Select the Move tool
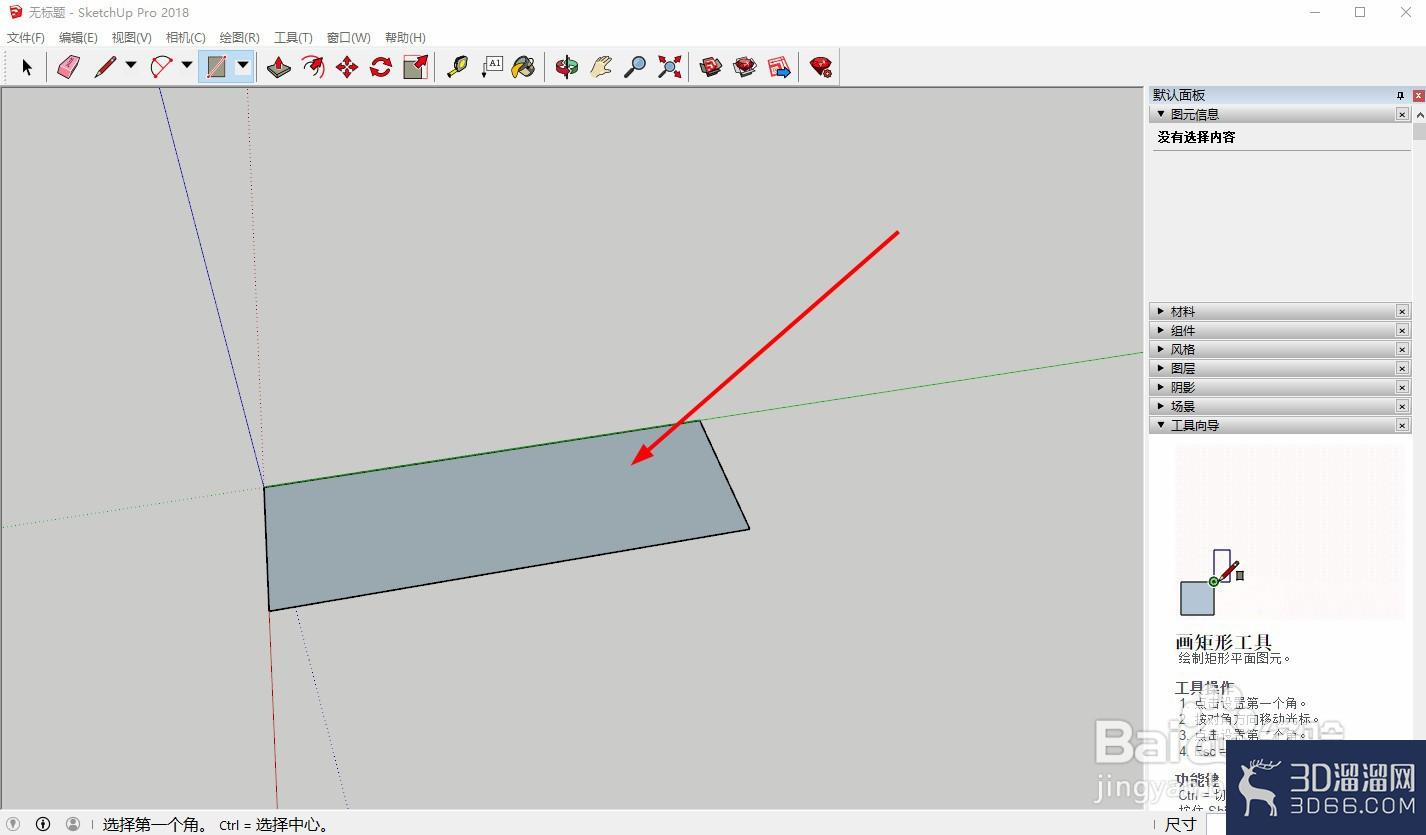 click(x=347, y=67)
